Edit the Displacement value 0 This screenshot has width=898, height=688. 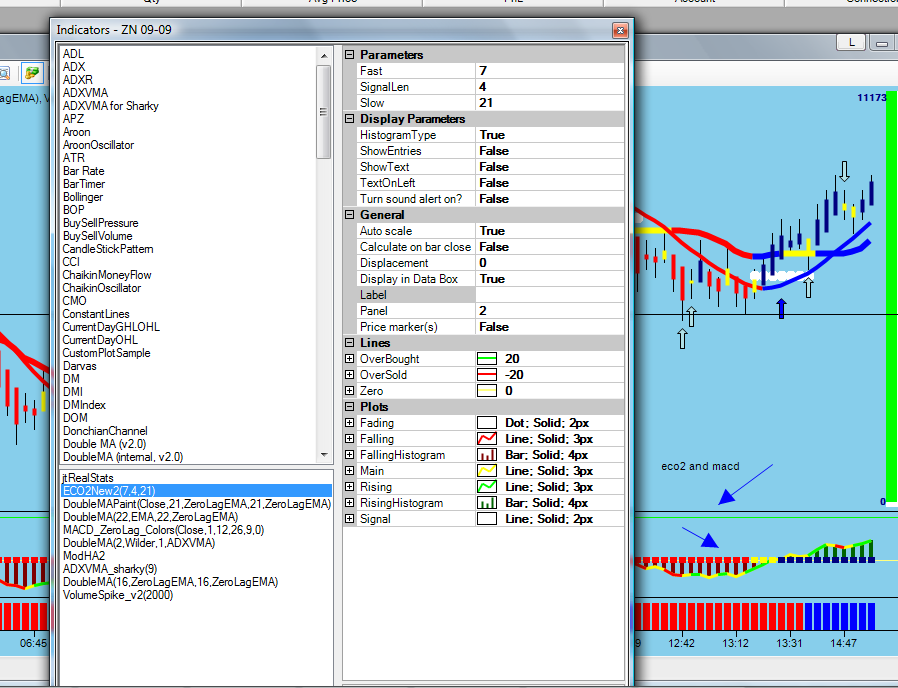tap(550, 263)
